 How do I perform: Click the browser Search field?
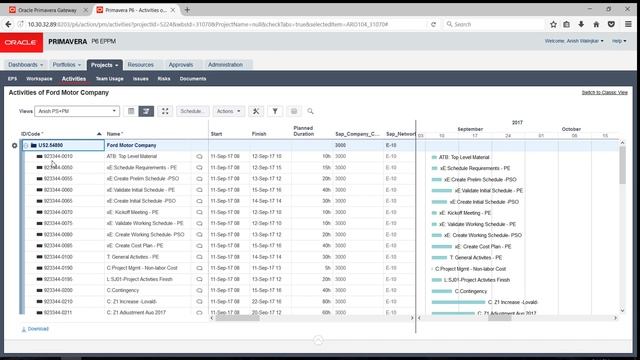(x=494, y=24)
